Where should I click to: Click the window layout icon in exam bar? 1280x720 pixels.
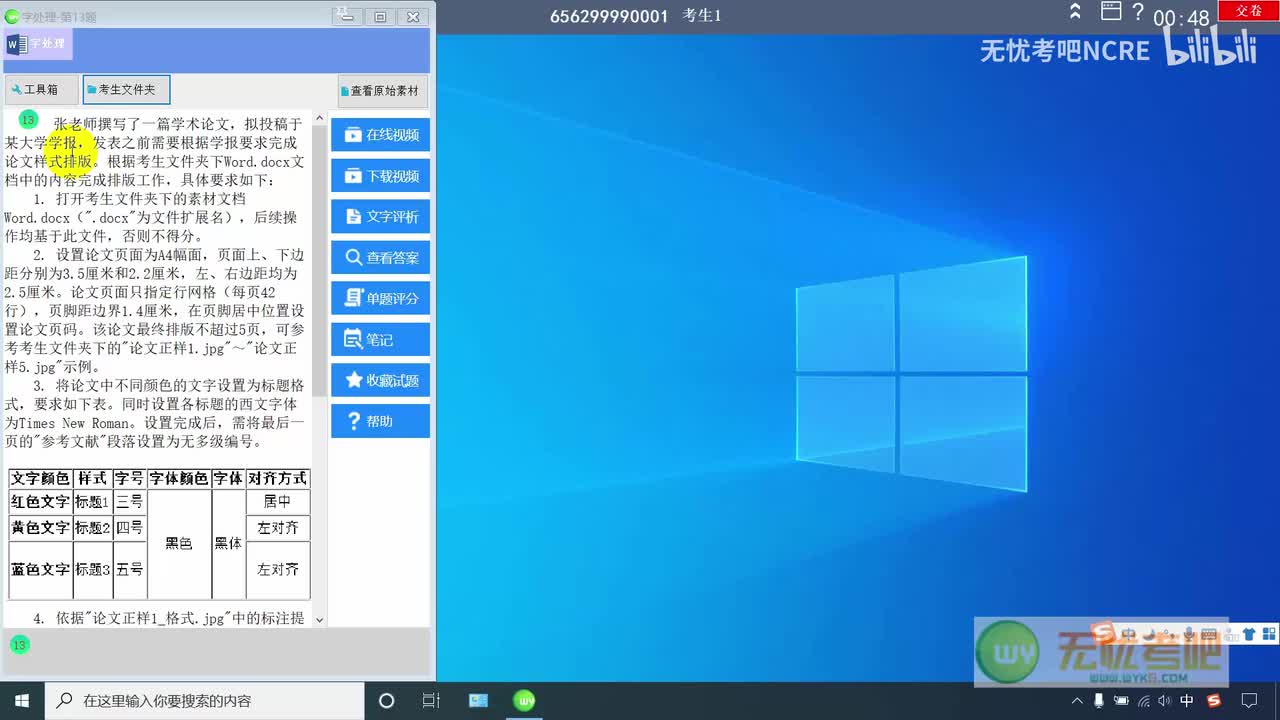point(1111,11)
